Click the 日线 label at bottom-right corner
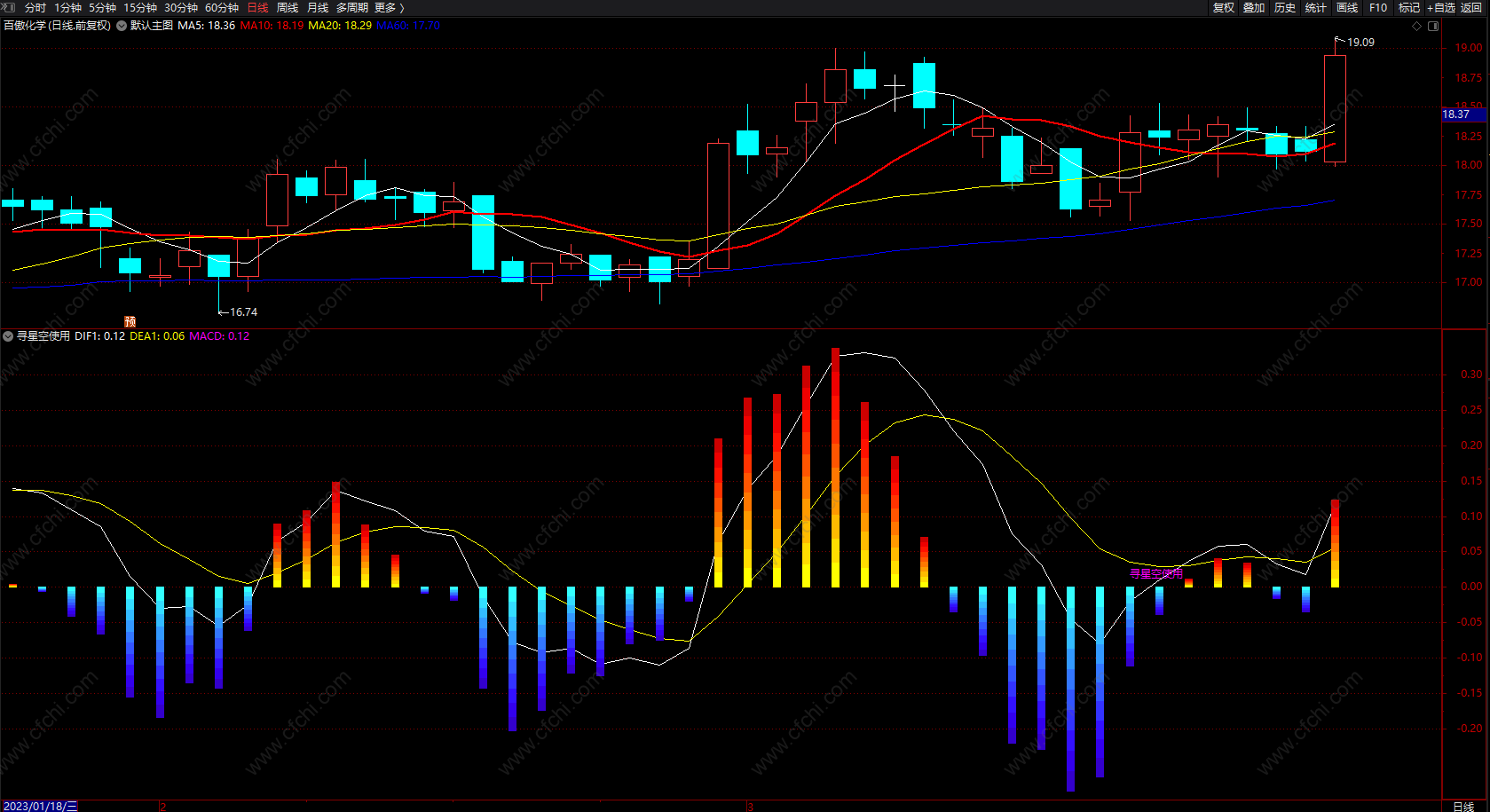This screenshot has height=812, width=1490. 1463,806
